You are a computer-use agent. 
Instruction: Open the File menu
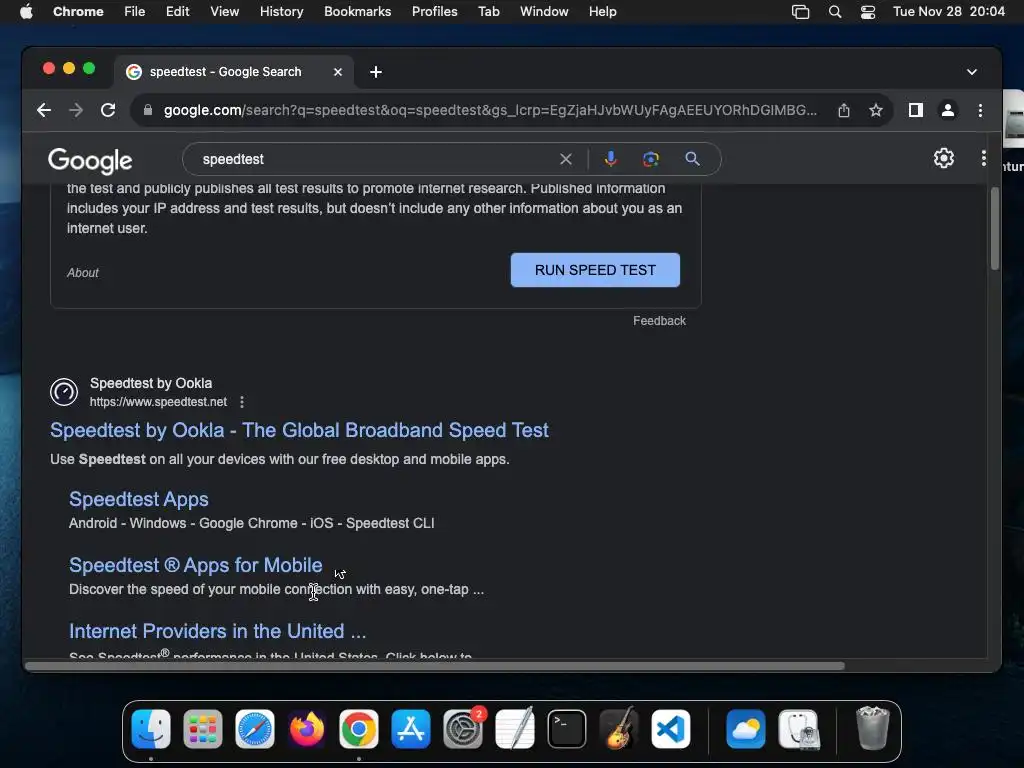click(135, 12)
